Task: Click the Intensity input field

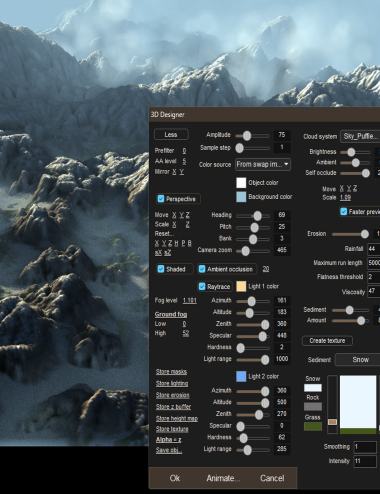Action: (x=365, y=461)
